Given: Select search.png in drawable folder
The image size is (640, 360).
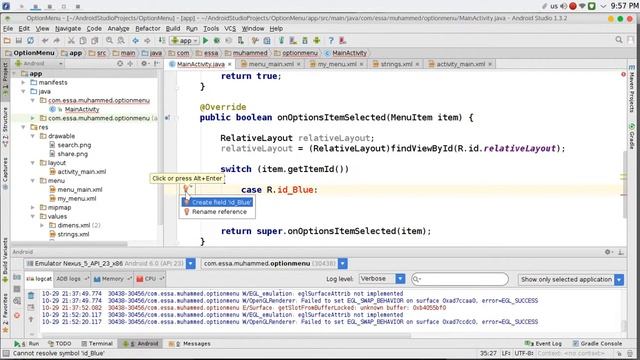Looking at the screenshot, I should point(74,145).
